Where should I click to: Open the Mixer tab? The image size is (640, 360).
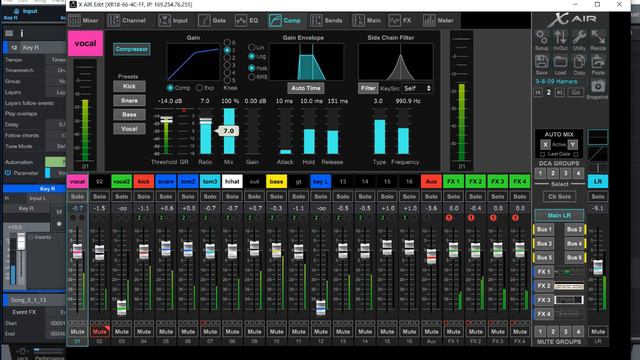[x=84, y=20]
